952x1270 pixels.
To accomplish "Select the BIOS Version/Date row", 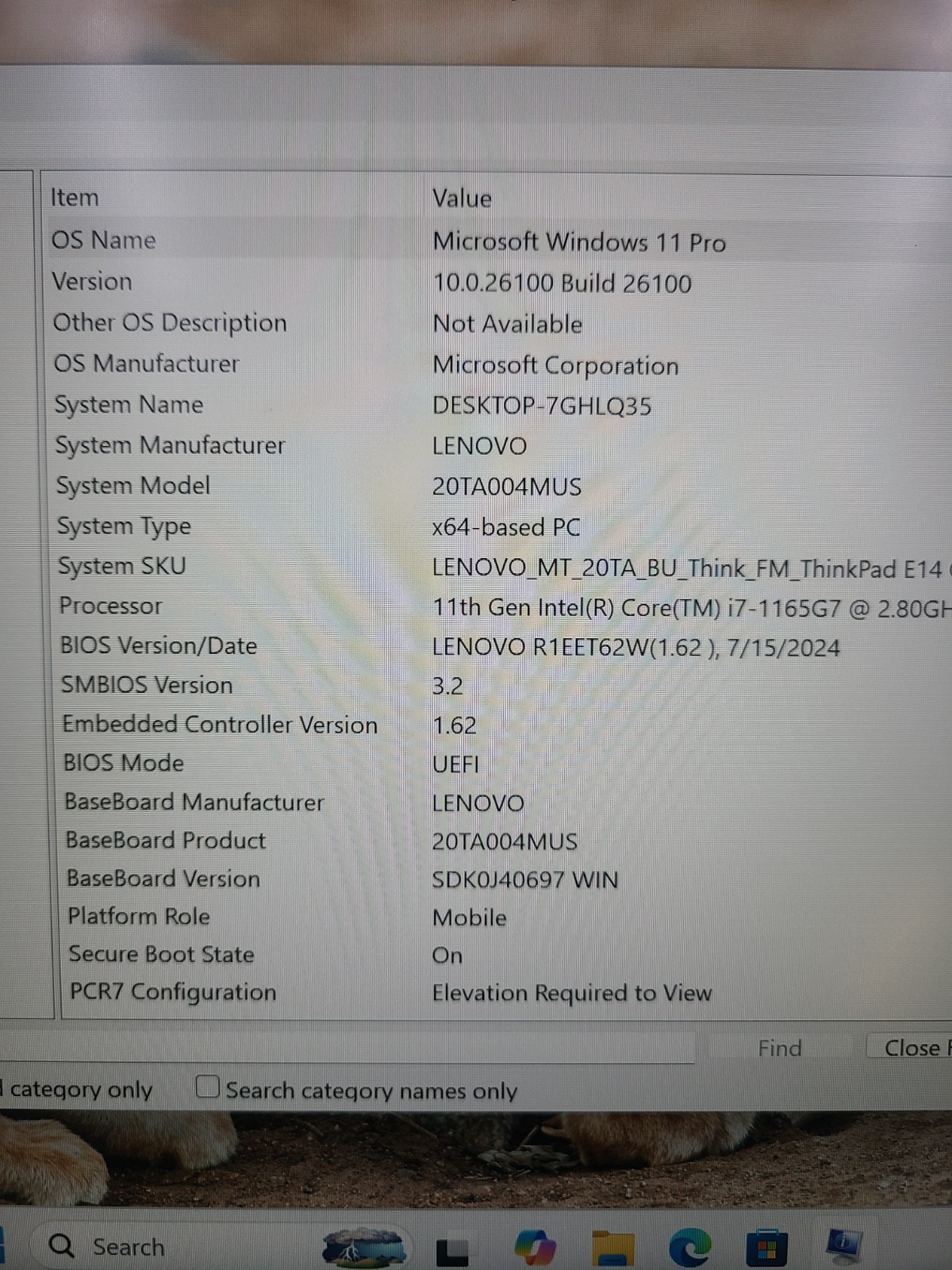I will pos(500,646).
